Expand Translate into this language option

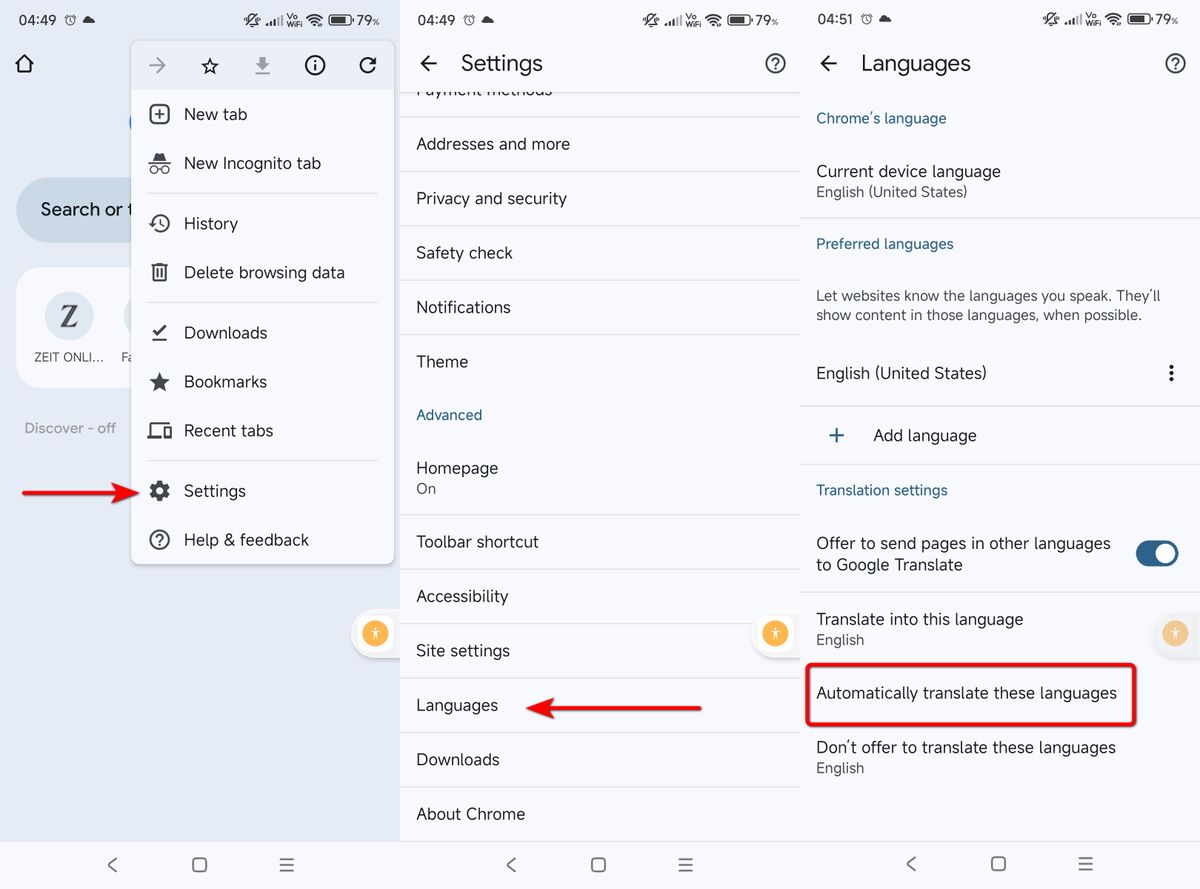pos(919,628)
